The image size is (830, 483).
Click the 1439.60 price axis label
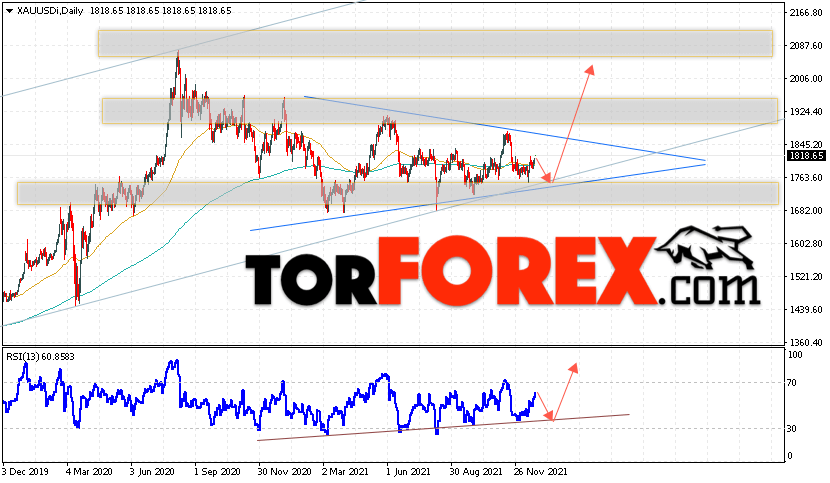coord(806,309)
